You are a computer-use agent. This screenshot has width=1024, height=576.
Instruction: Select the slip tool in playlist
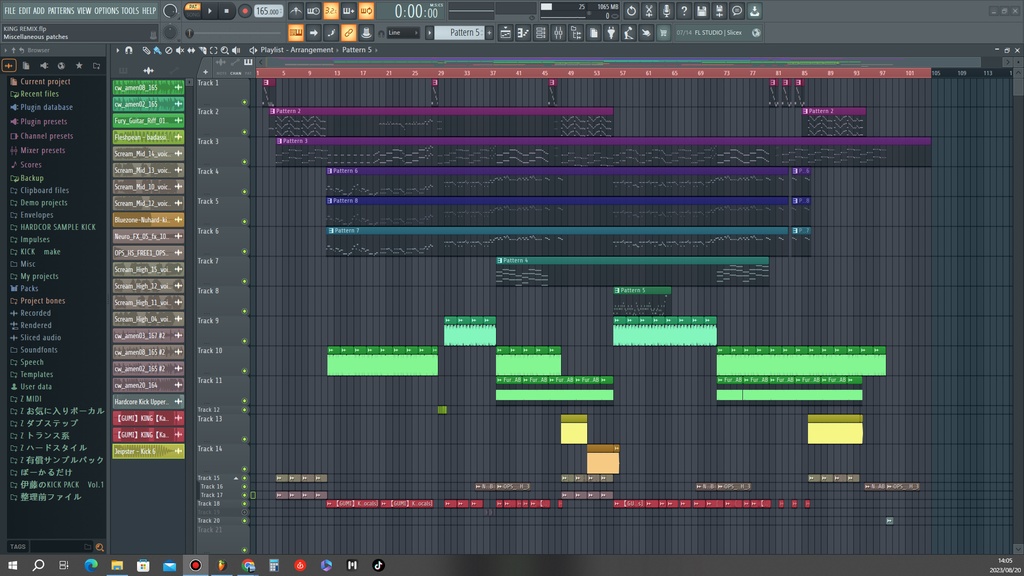coord(191,50)
